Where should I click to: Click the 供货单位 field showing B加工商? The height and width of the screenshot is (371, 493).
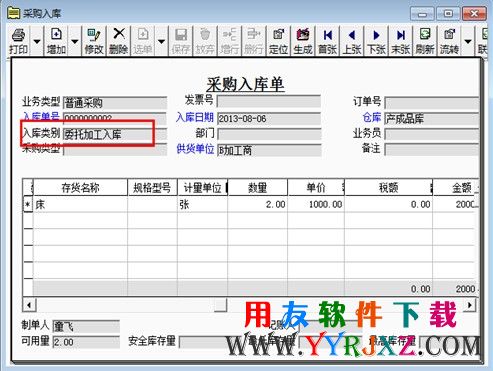pos(269,150)
